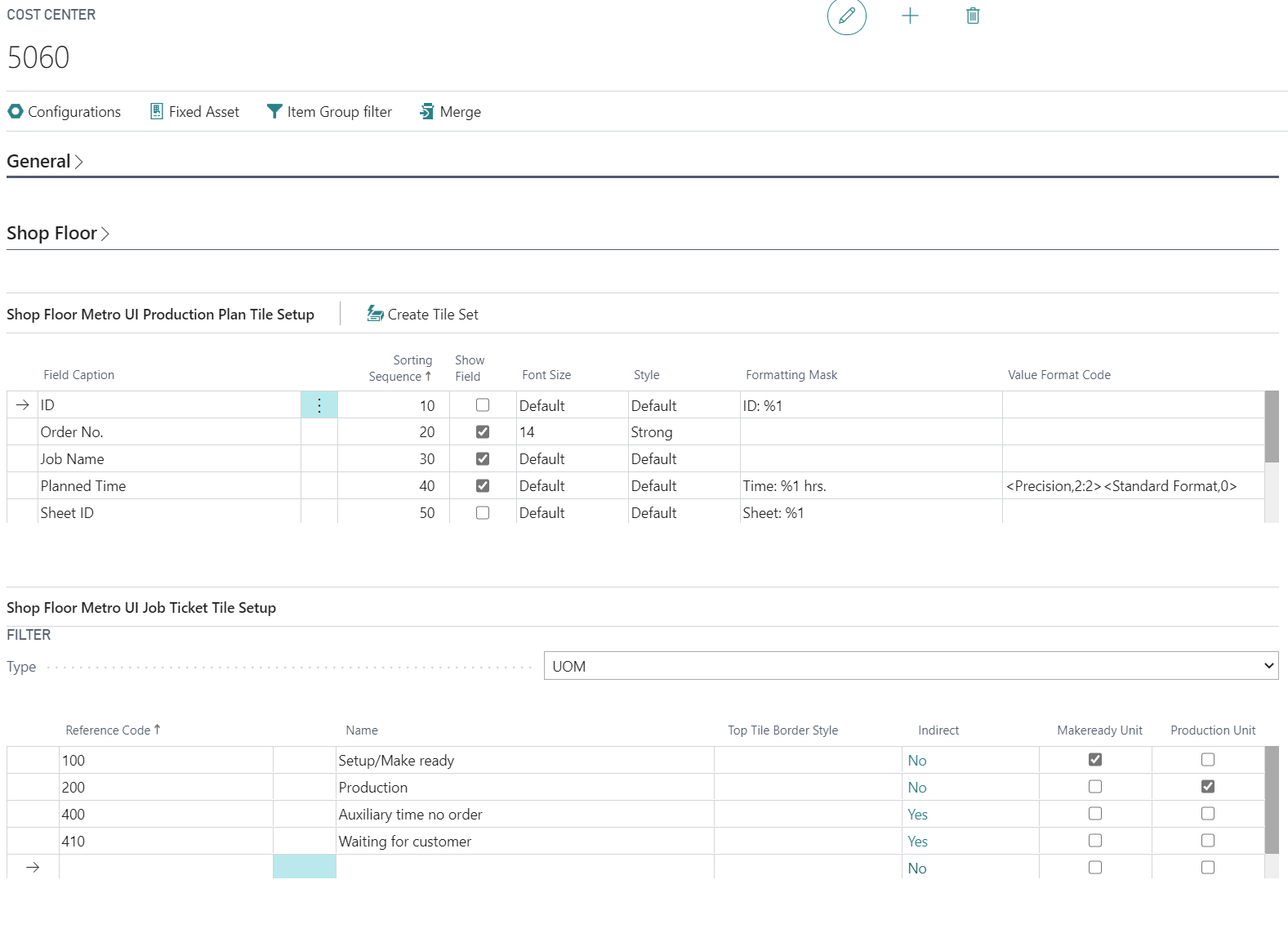Open the Configurations action
Screen dimensions: 1288x938
[x=65, y=111]
